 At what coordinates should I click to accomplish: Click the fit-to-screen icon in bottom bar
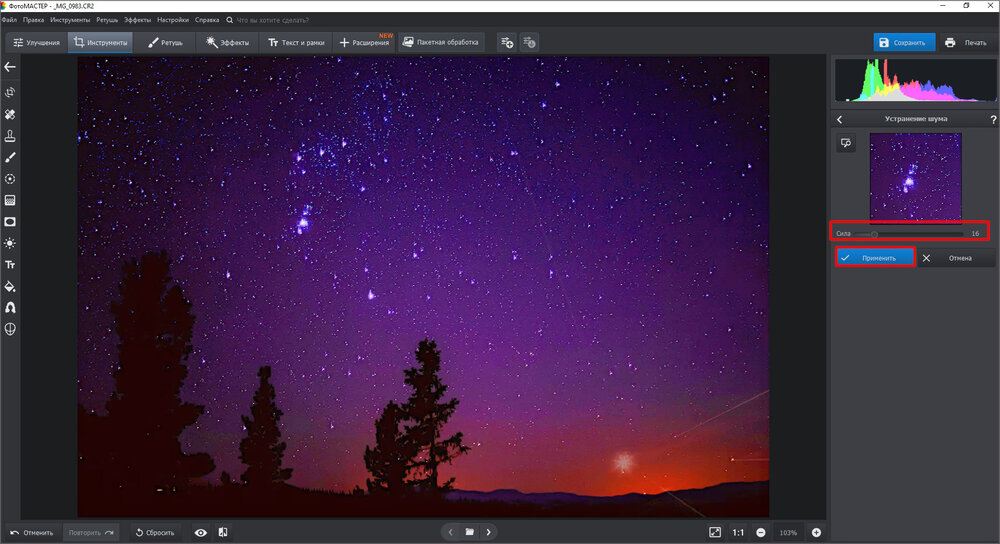[x=715, y=533]
